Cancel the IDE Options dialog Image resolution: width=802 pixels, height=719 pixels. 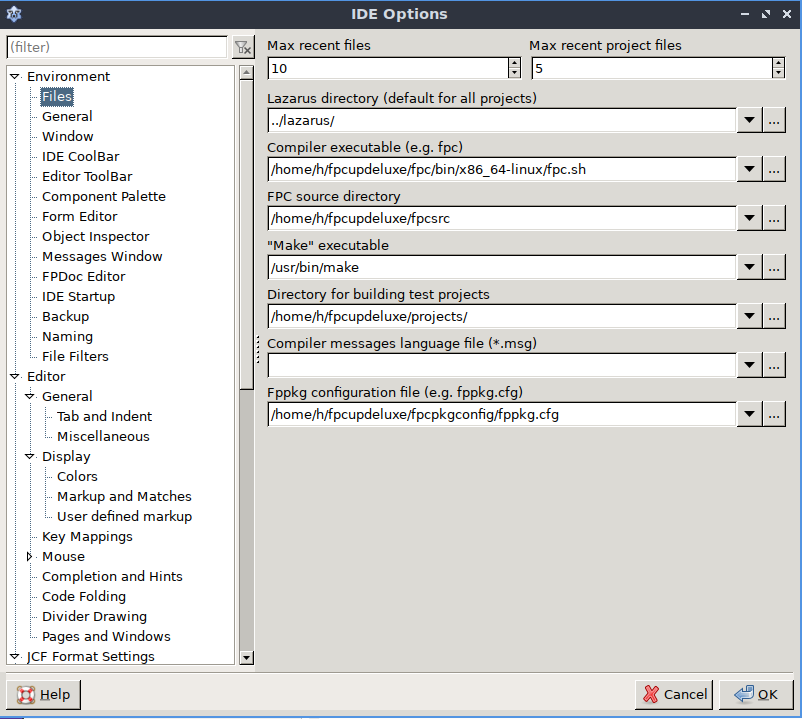pyautogui.click(x=673, y=694)
